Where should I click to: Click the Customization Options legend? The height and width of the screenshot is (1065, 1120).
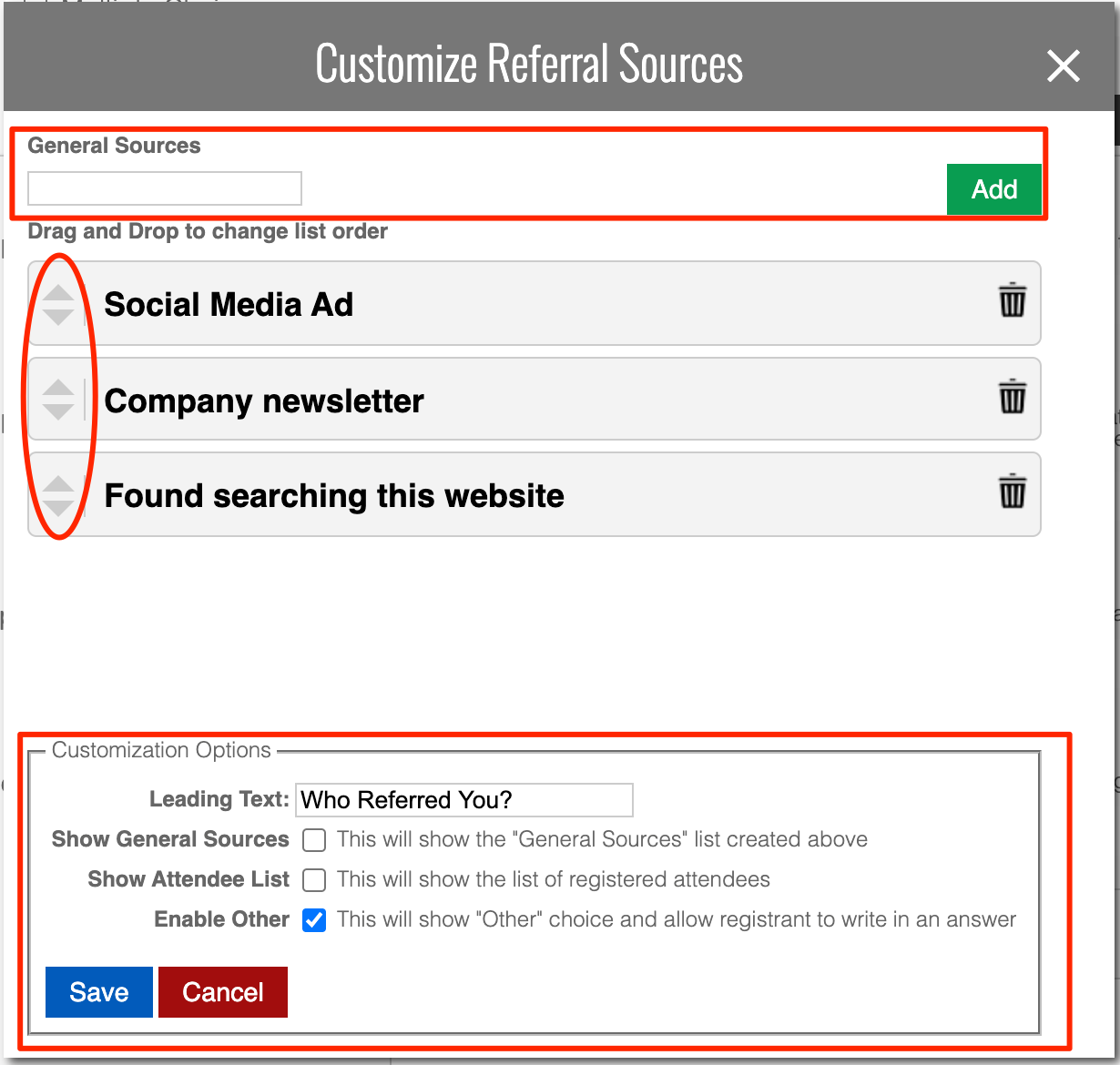[x=161, y=750]
